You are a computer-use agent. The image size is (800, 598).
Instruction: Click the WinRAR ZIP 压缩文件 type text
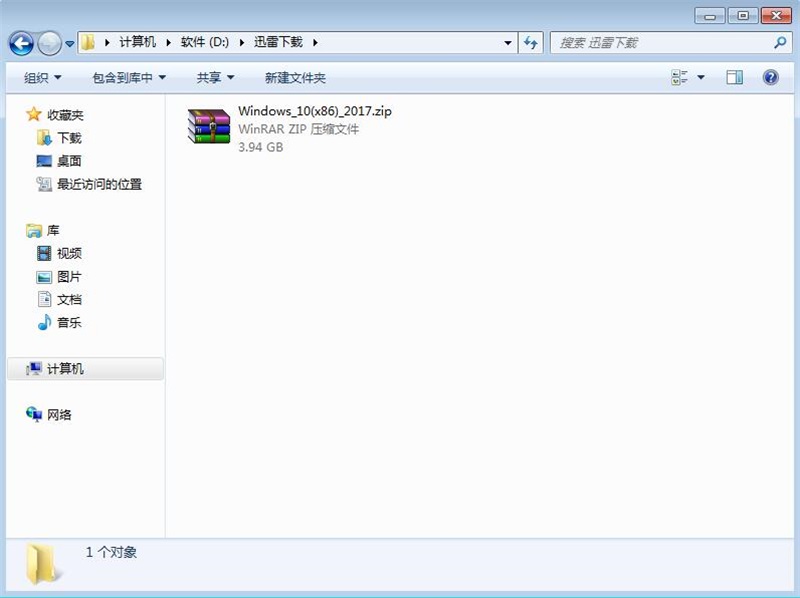(298, 129)
